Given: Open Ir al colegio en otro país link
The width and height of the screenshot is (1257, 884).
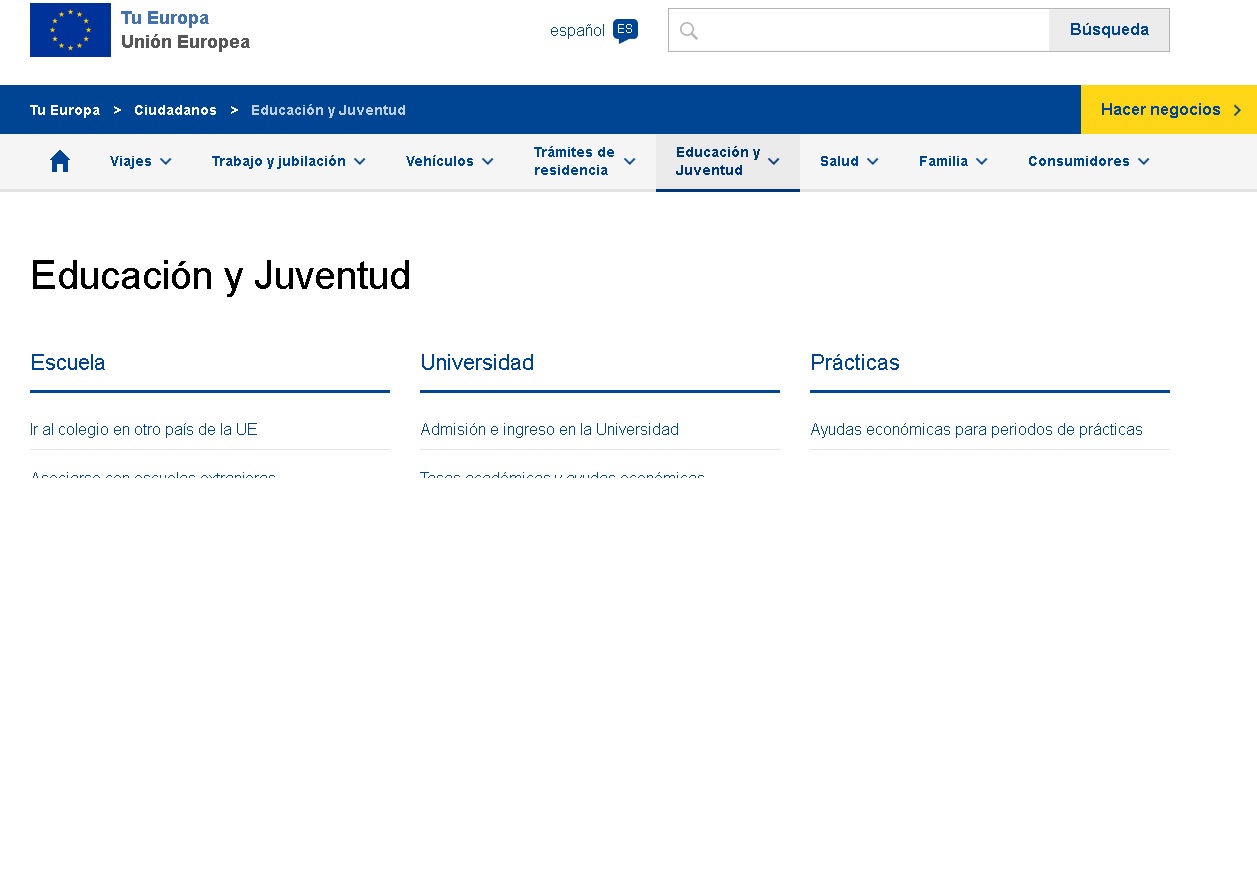Looking at the screenshot, I should 144,430.
